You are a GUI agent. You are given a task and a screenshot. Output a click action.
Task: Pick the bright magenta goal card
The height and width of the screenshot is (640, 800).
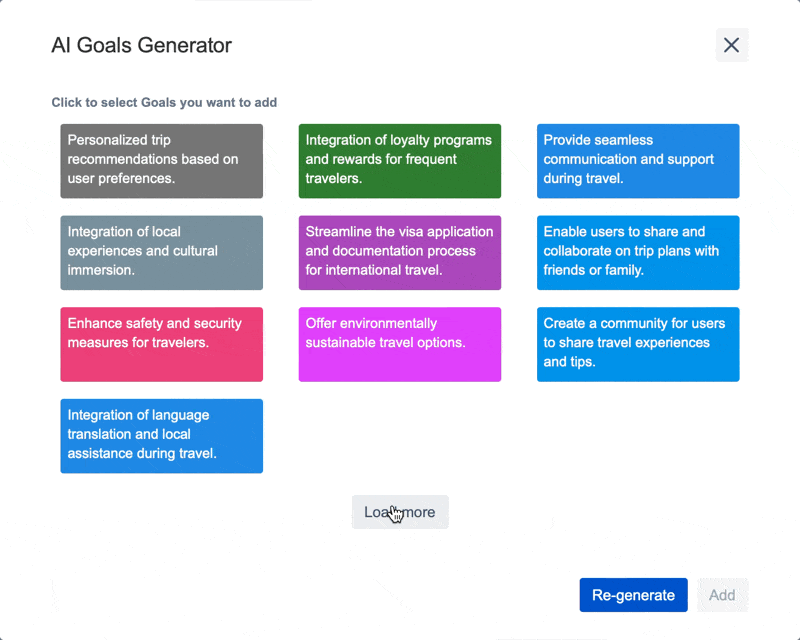pos(399,344)
